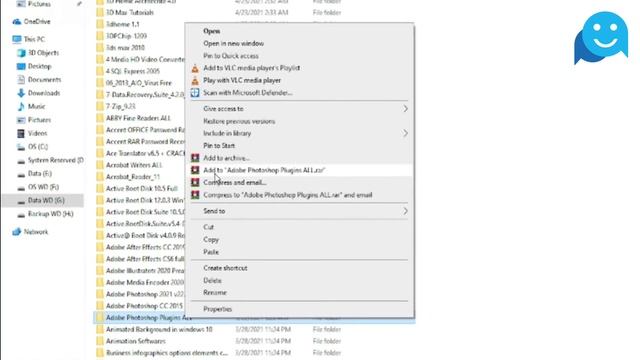Click the Pictures icon under This PC
Viewport: 640px width, 360px height.
click(x=21, y=120)
